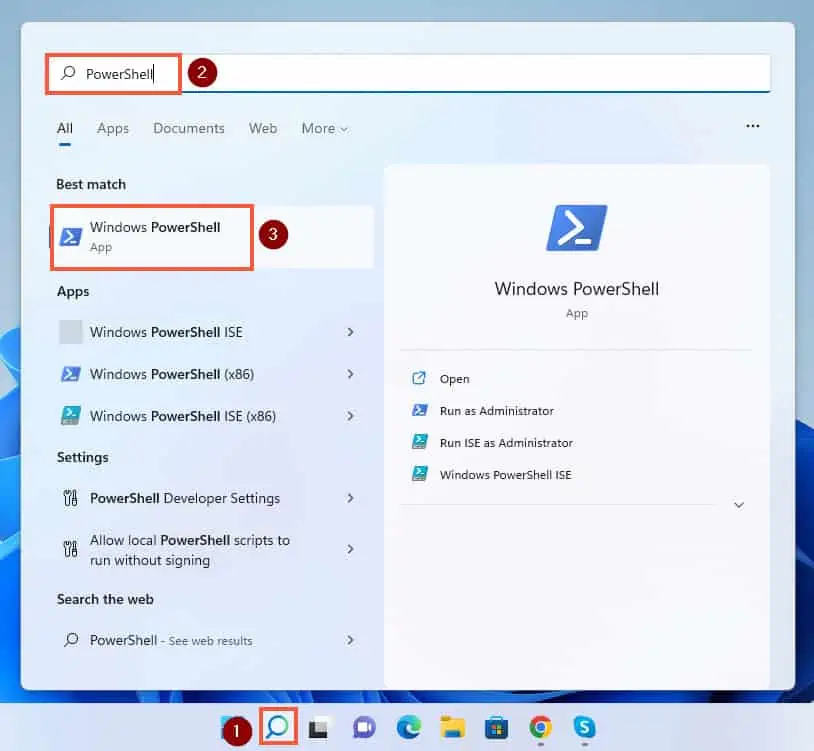Click PowerShell - See web results

tap(208, 640)
